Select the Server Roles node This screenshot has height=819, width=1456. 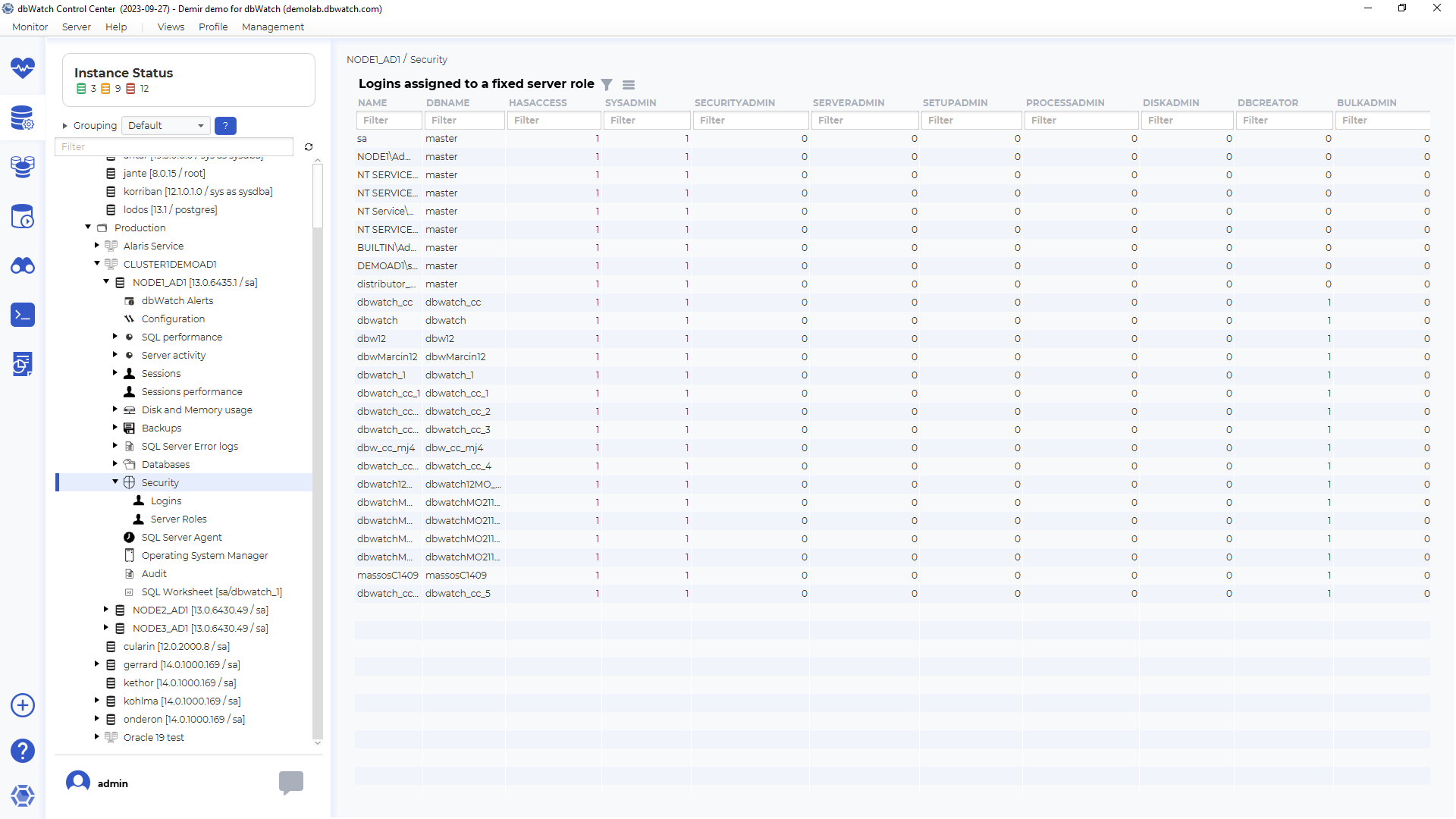click(178, 519)
